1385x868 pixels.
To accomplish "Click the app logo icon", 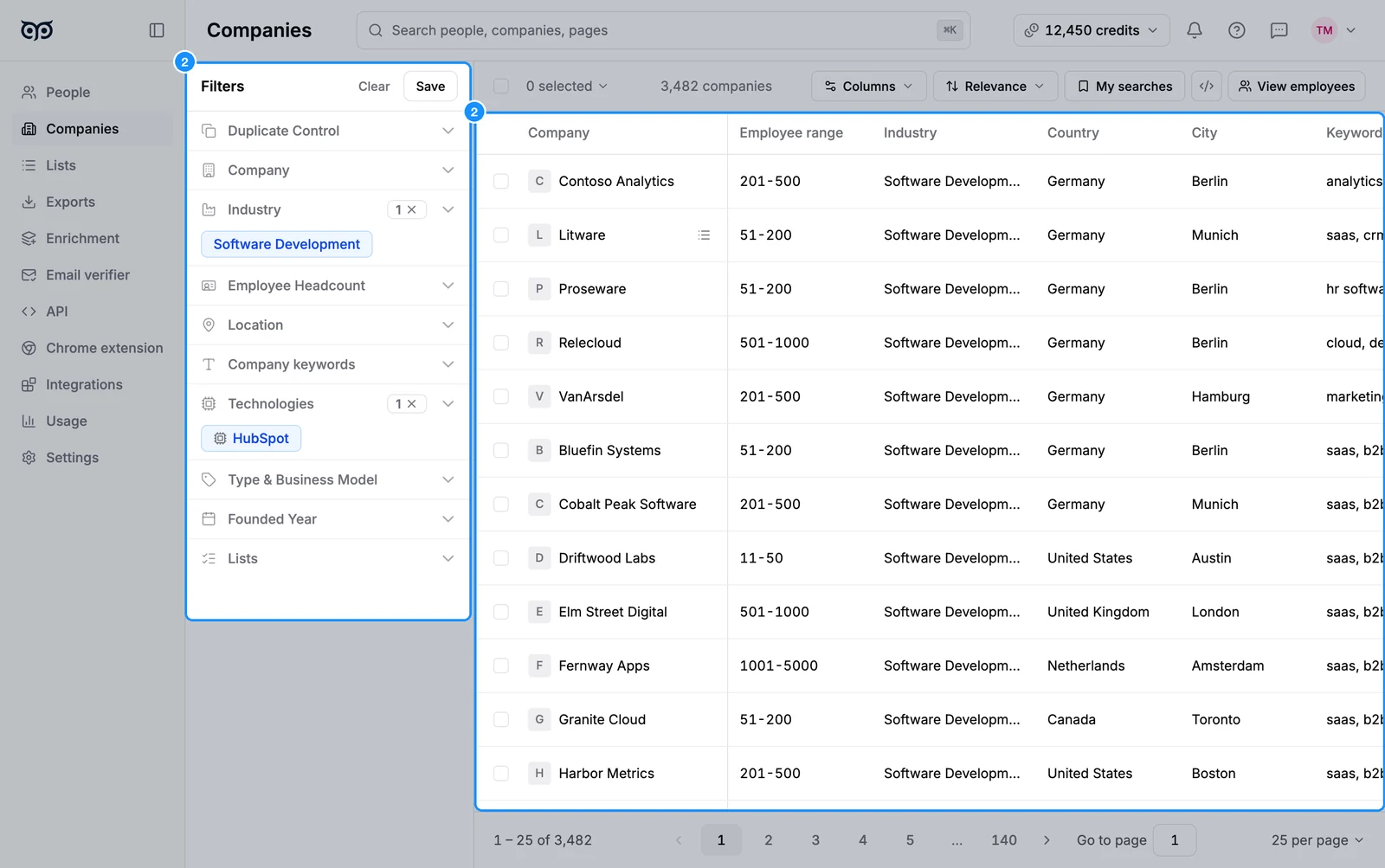I will click(x=36, y=30).
